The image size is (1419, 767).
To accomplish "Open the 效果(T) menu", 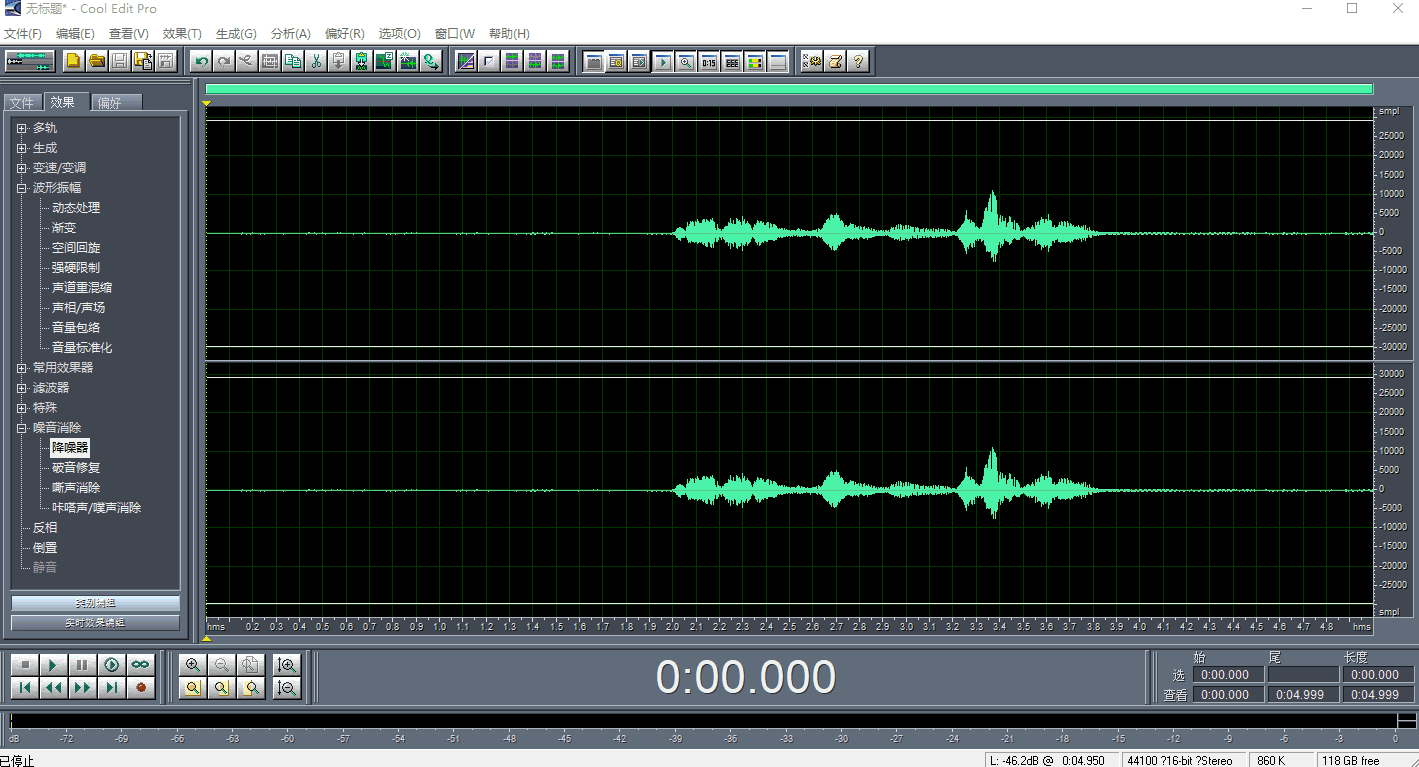I will point(182,34).
